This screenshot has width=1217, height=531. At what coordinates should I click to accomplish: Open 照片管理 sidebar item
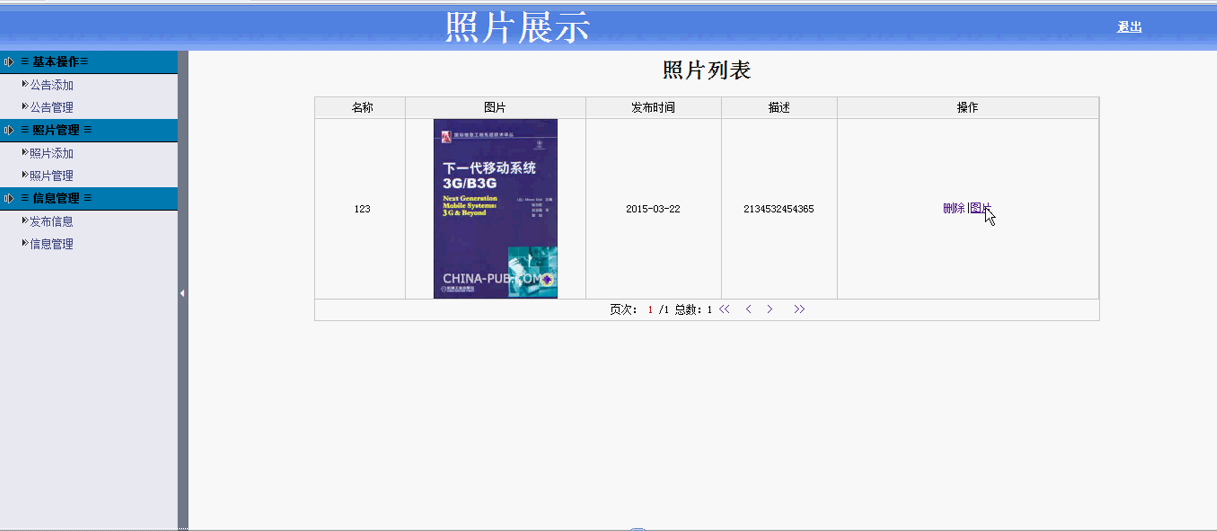(51, 175)
